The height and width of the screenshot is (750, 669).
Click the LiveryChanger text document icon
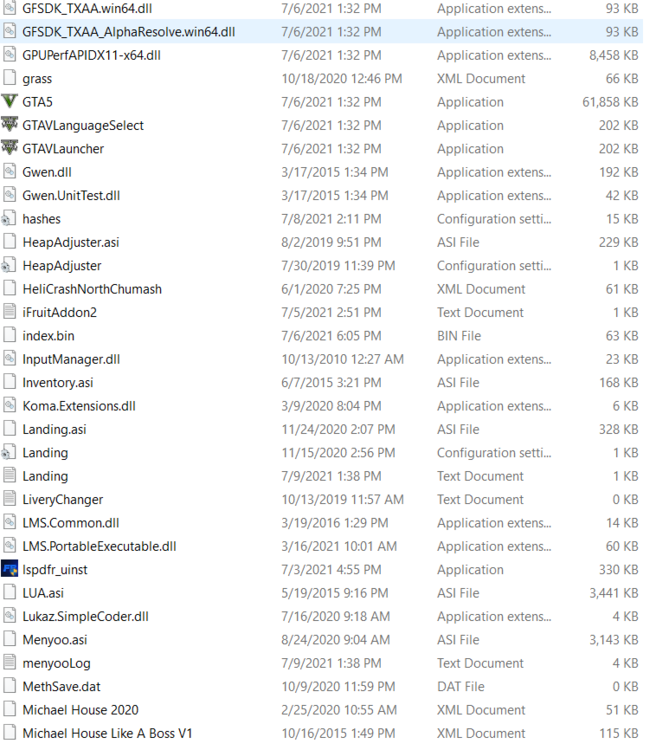coord(10,499)
